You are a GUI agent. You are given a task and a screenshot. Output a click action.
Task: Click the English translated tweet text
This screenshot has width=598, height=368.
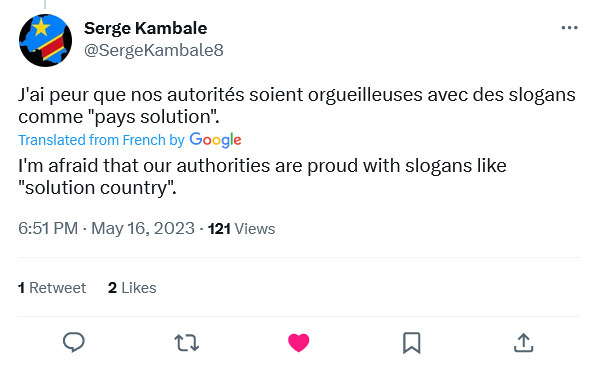262,177
